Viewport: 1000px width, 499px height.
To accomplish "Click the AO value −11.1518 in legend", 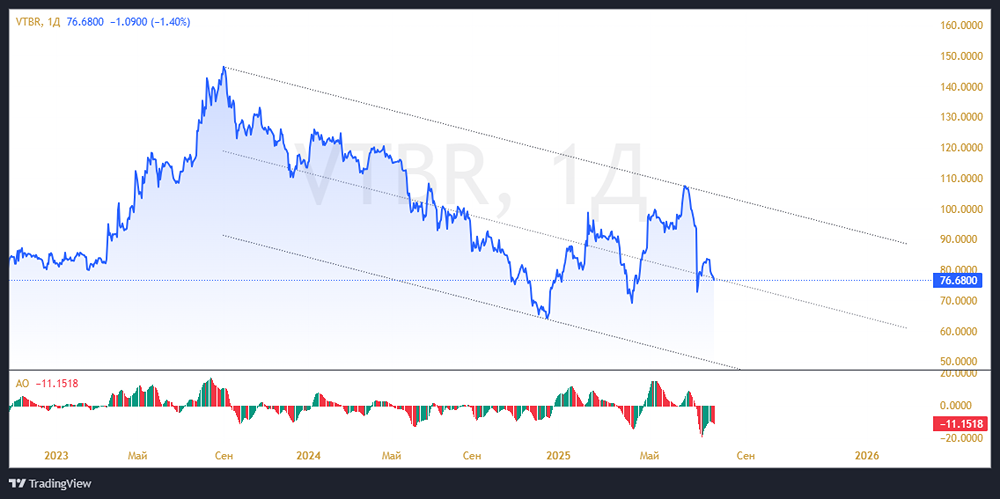I will tap(56, 384).
